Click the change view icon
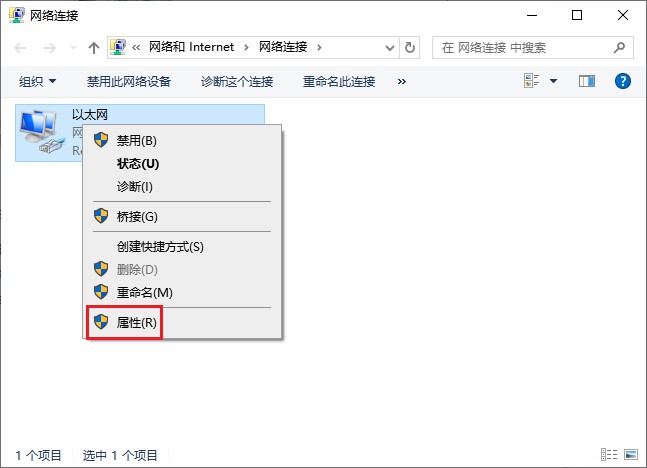This screenshot has width=647, height=468. tap(531, 81)
